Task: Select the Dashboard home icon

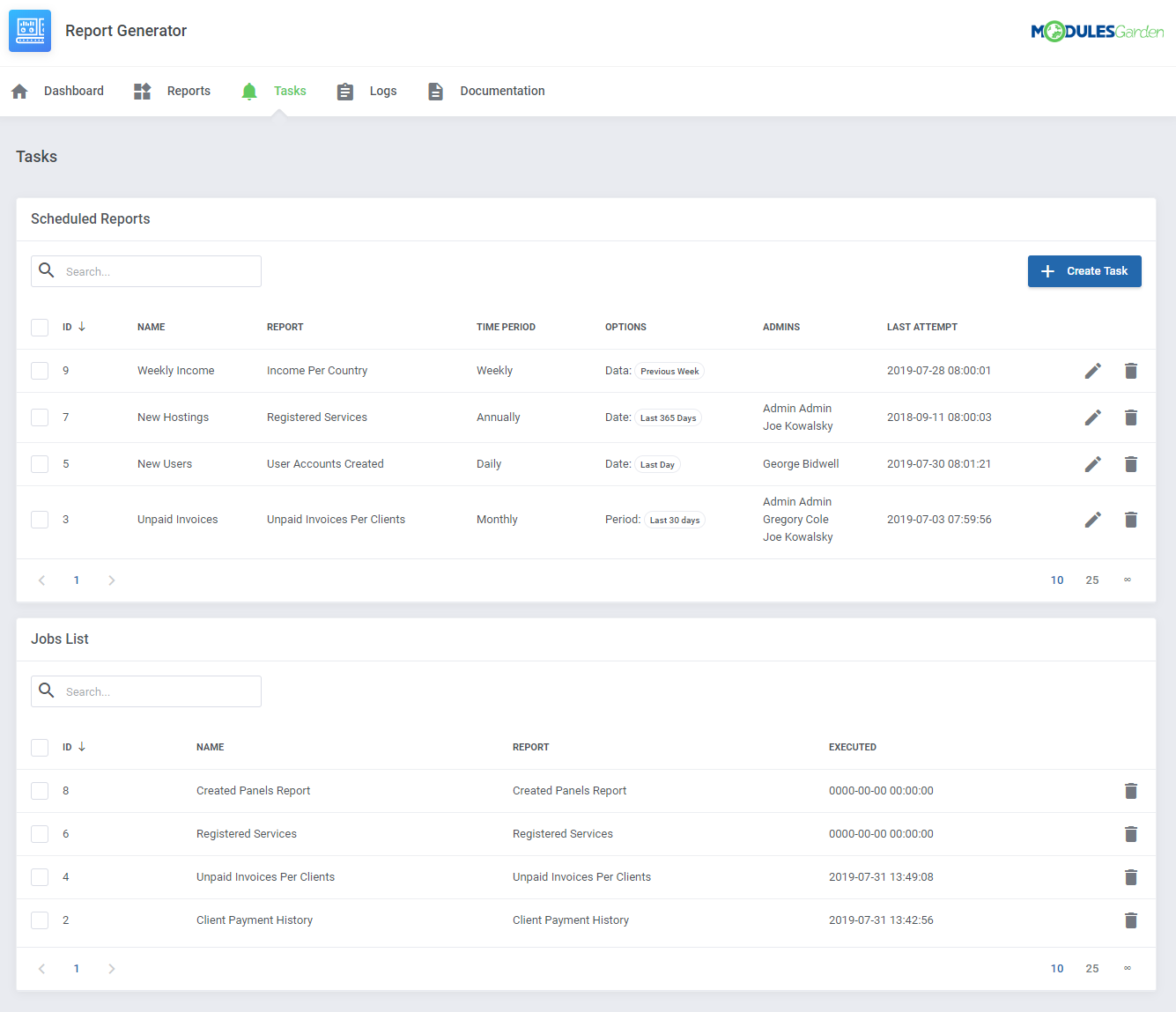Action: [x=18, y=91]
